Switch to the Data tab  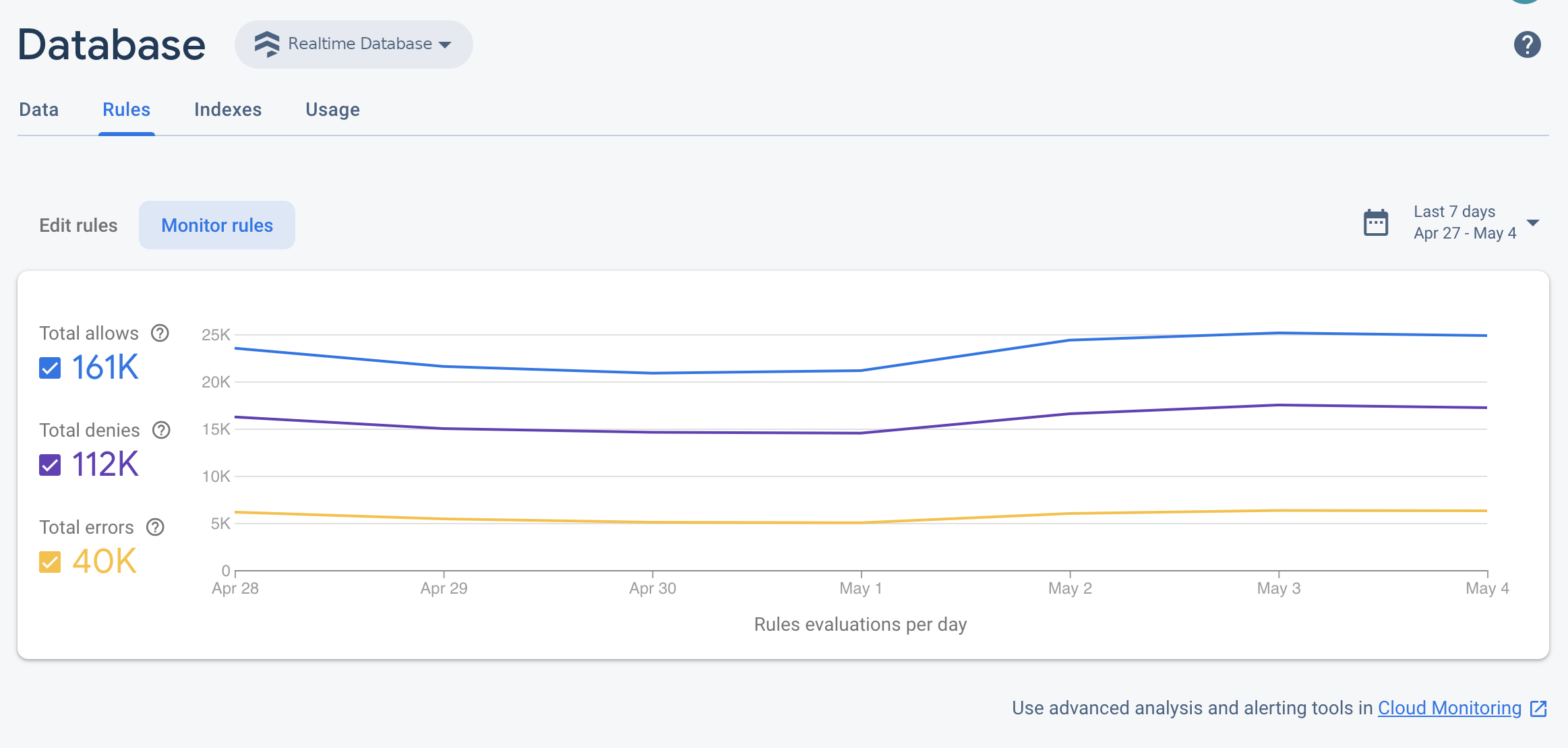pyautogui.click(x=38, y=109)
